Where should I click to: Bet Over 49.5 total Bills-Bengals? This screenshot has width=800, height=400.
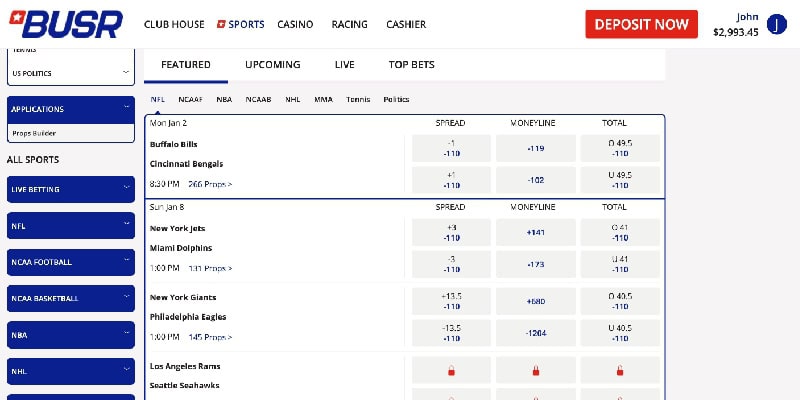620,148
